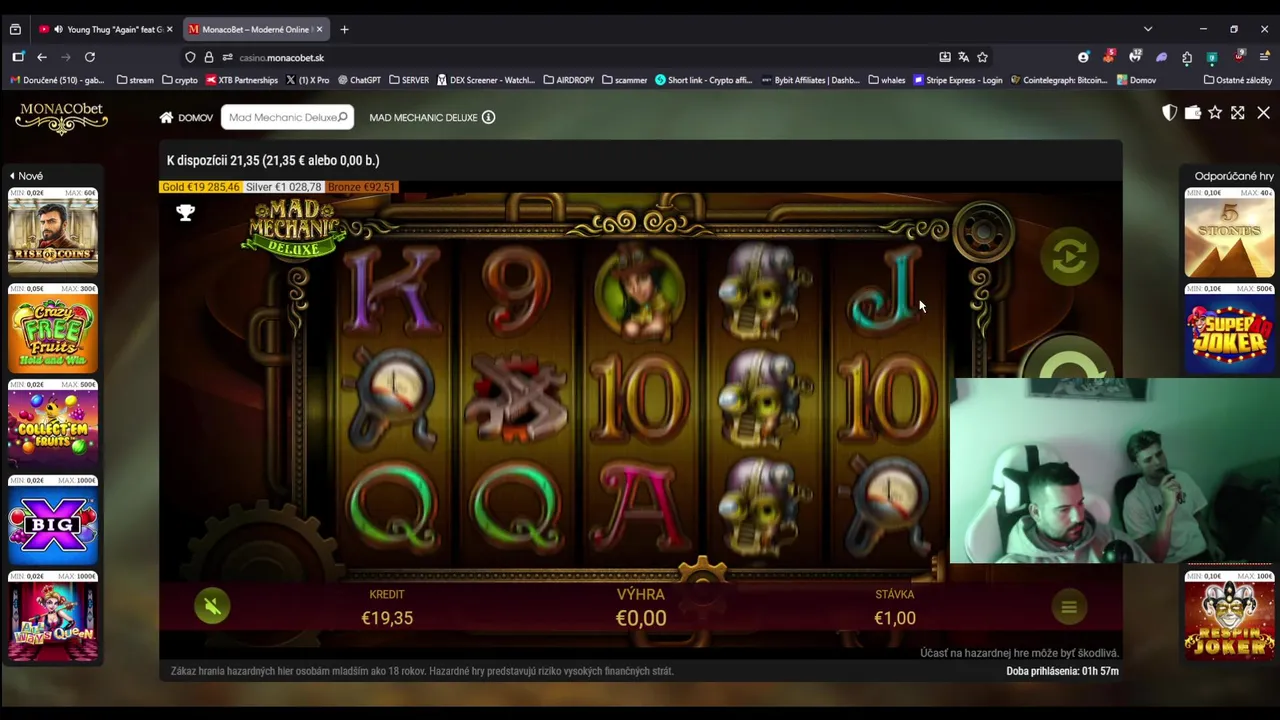
Task: Open Bybit Affiliates Dashboard bookmark
Action: [x=811, y=80]
